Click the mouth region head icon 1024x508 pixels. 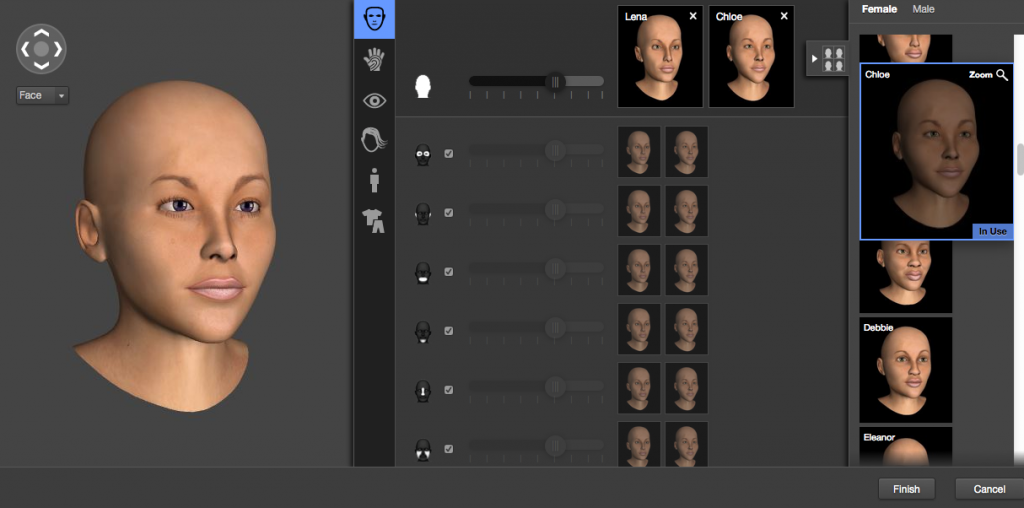(x=423, y=272)
